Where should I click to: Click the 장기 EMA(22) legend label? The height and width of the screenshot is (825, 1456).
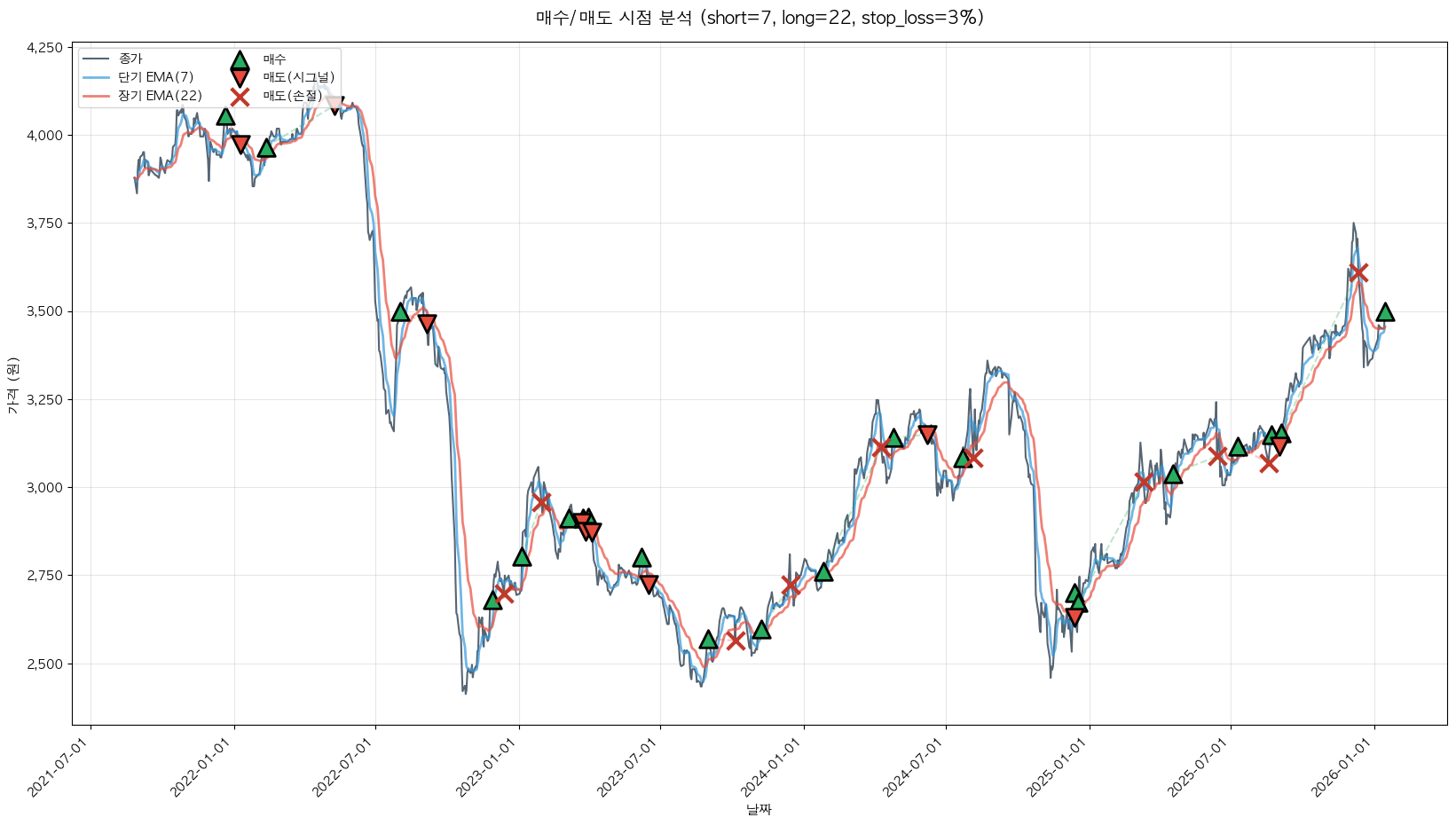[160, 97]
